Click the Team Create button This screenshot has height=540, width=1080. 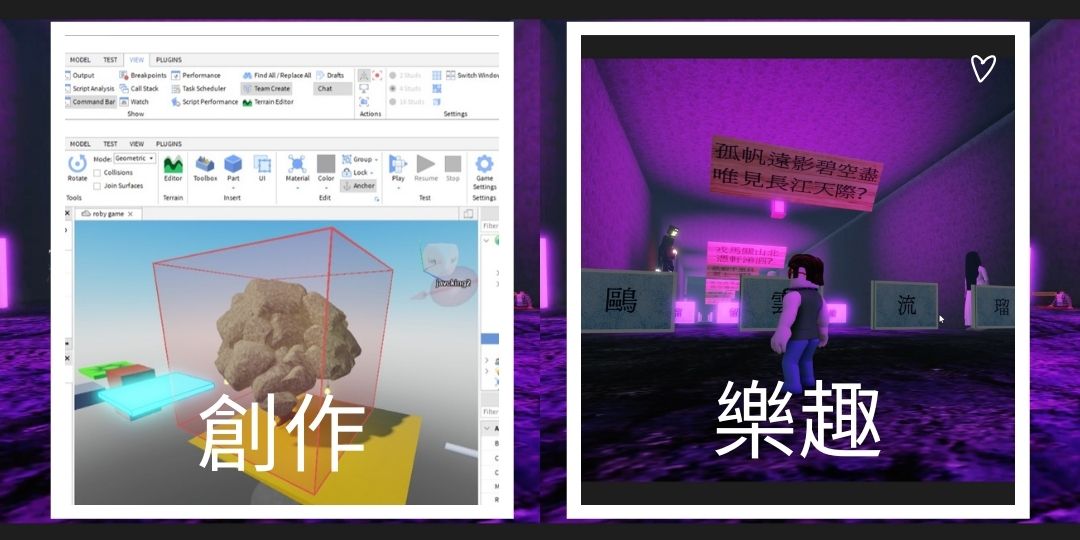click(x=267, y=88)
